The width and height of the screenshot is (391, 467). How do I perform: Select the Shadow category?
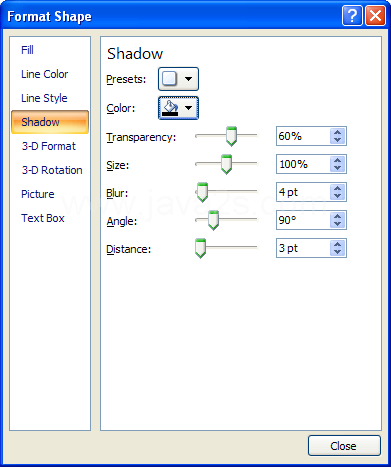(50, 122)
